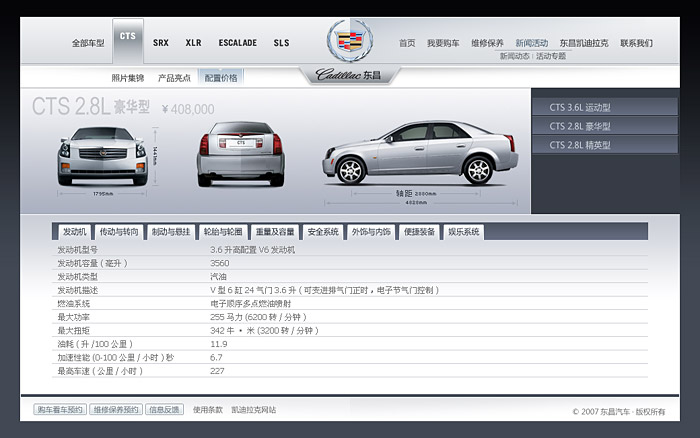This screenshot has height=438, width=700.
Task: Click the Cadillac 东昌 wordmark badge
Action: (x=348, y=75)
